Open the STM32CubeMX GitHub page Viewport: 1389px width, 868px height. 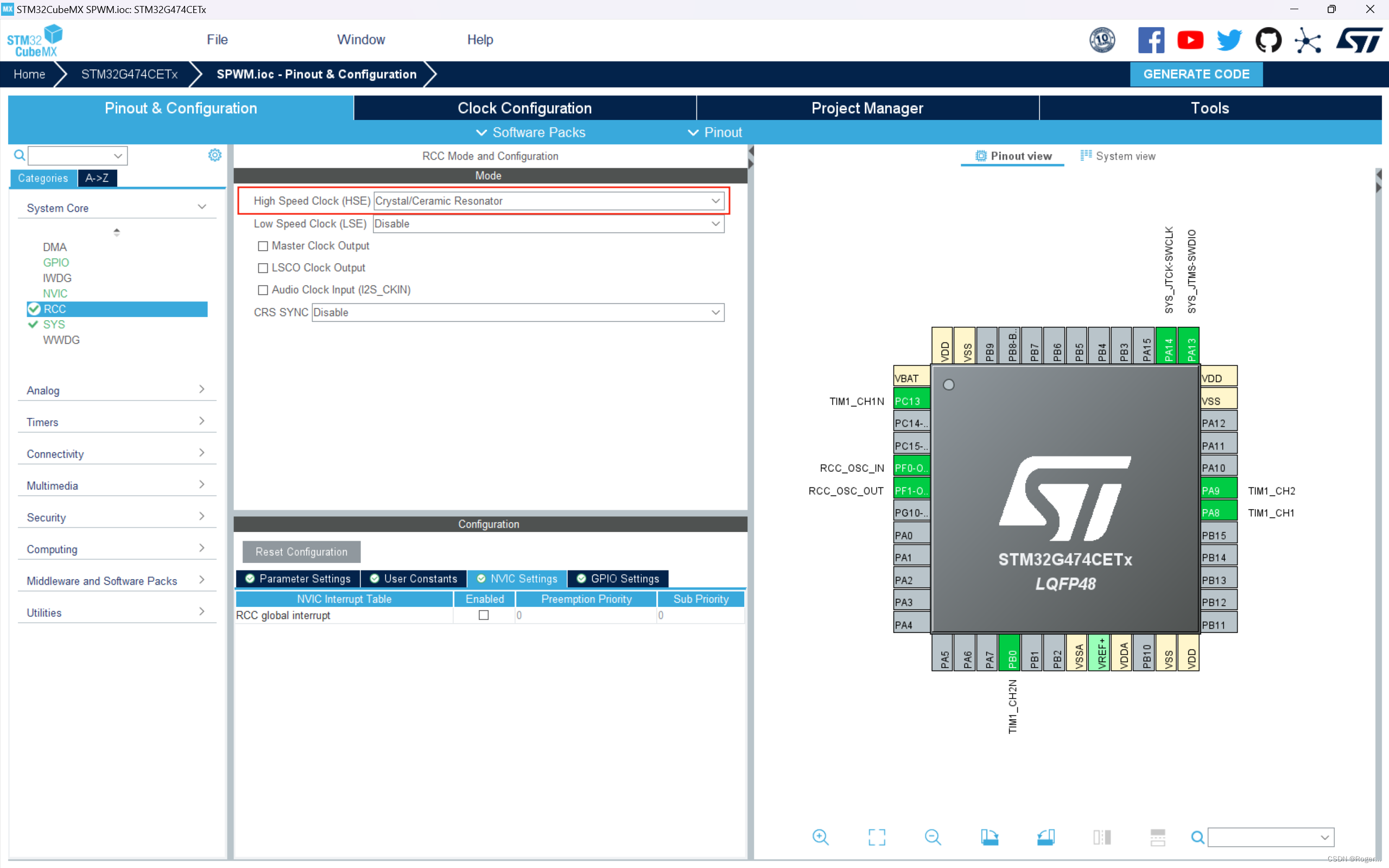[x=1269, y=40]
